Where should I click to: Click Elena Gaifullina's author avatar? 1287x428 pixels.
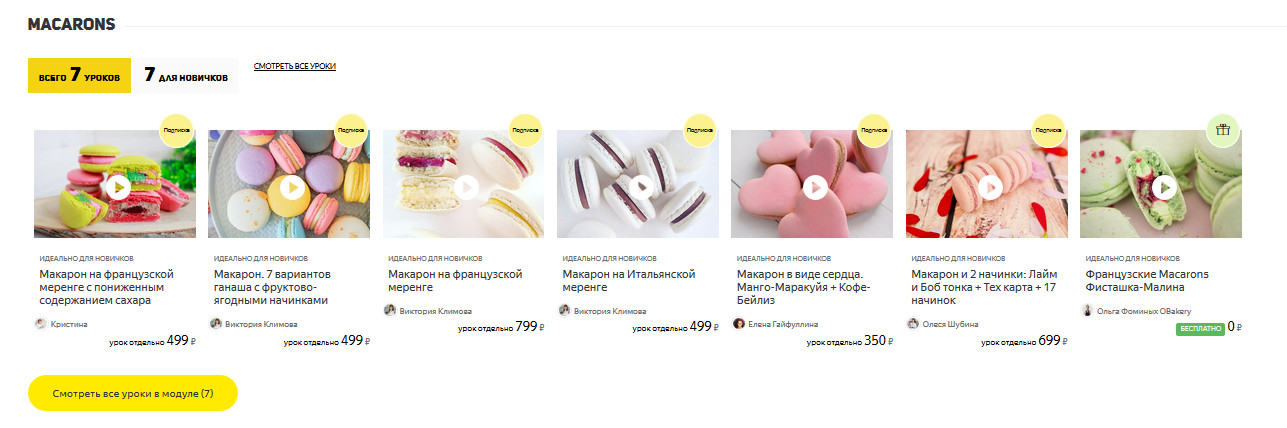click(x=739, y=324)
